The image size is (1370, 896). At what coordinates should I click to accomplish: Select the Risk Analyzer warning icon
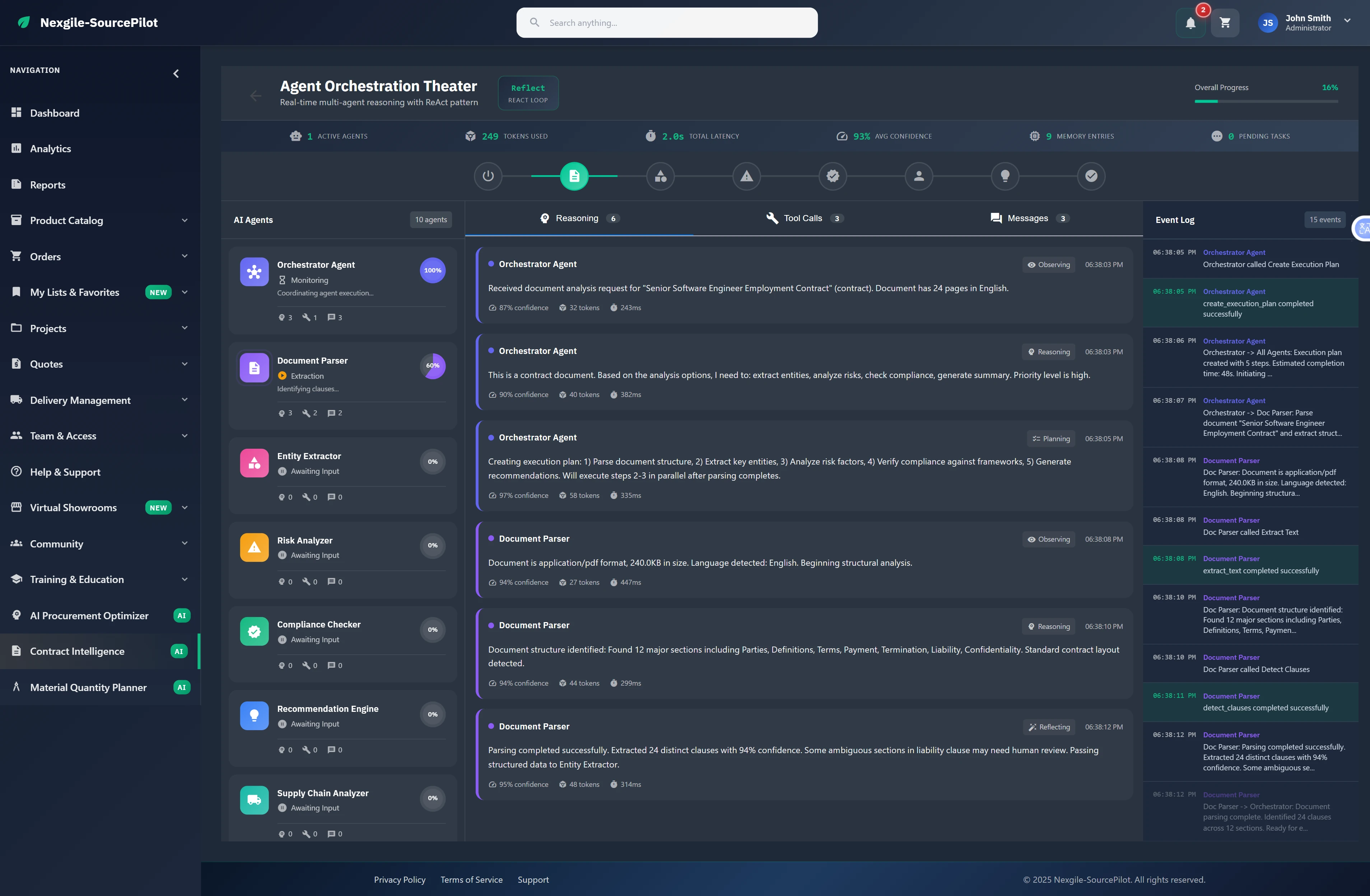point(254,547)
